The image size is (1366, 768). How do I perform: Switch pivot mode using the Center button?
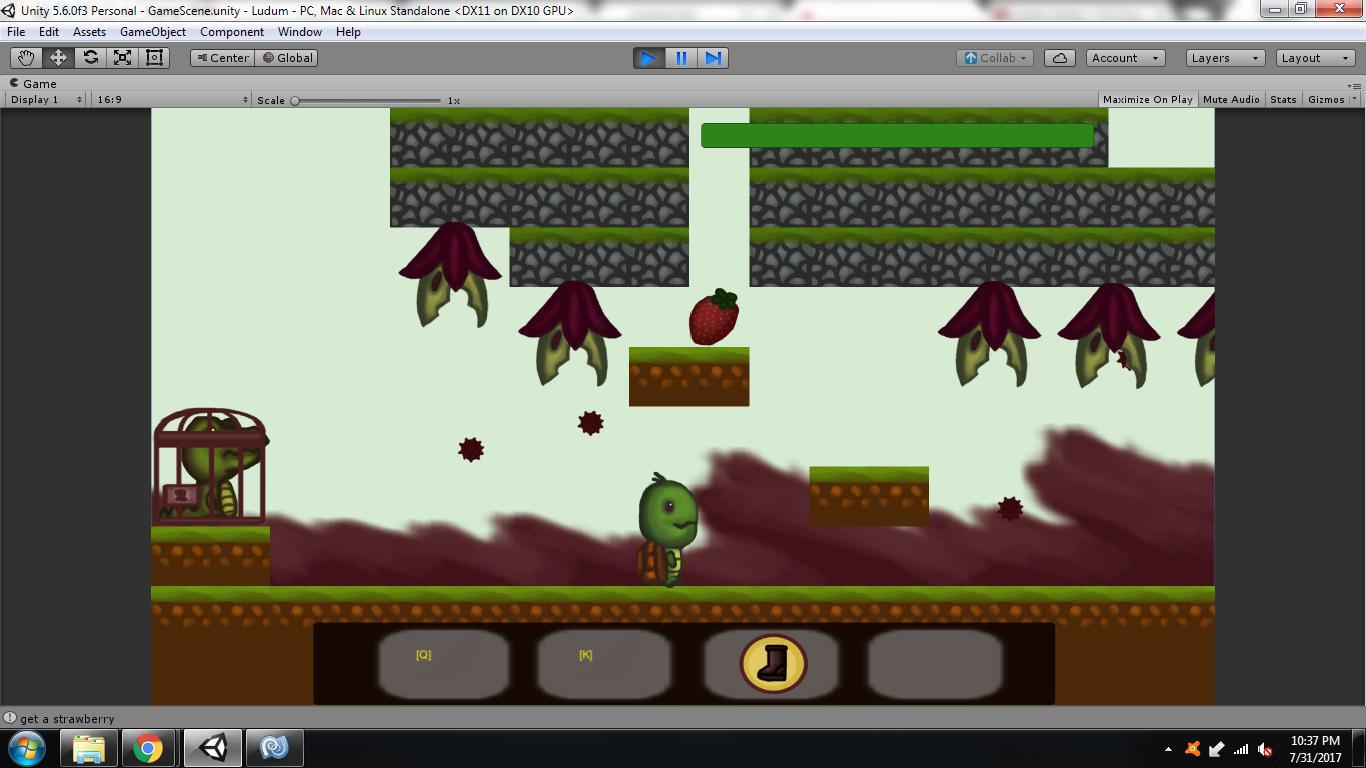point(221,57)
